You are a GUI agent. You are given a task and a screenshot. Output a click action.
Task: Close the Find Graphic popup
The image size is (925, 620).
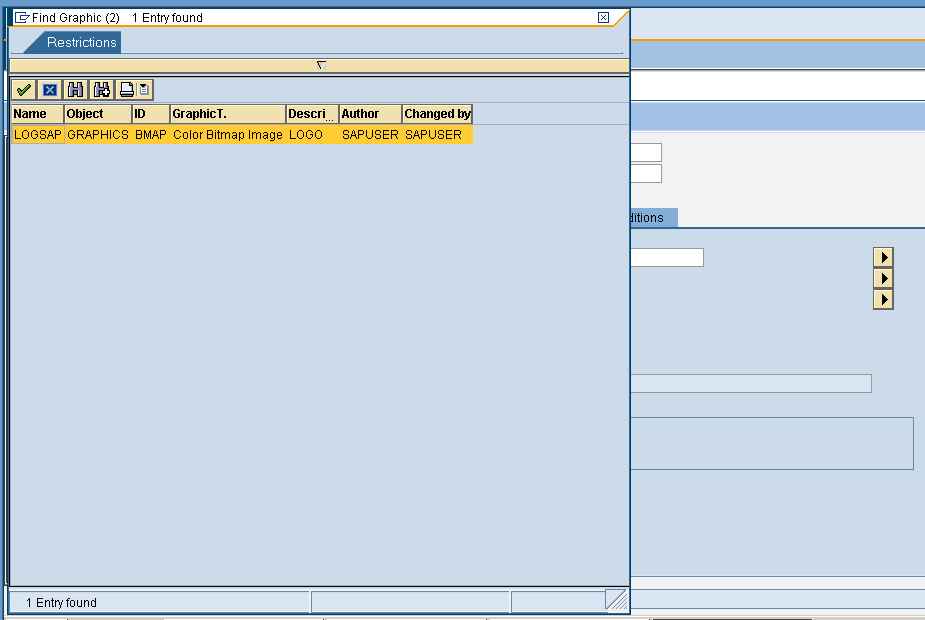(x=603, y=17)
